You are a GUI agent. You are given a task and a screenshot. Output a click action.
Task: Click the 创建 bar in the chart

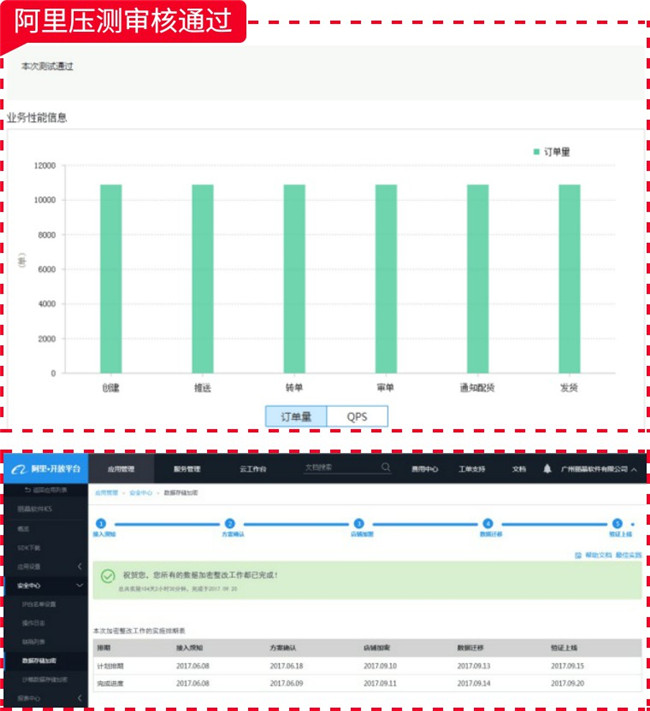point(111,279)
